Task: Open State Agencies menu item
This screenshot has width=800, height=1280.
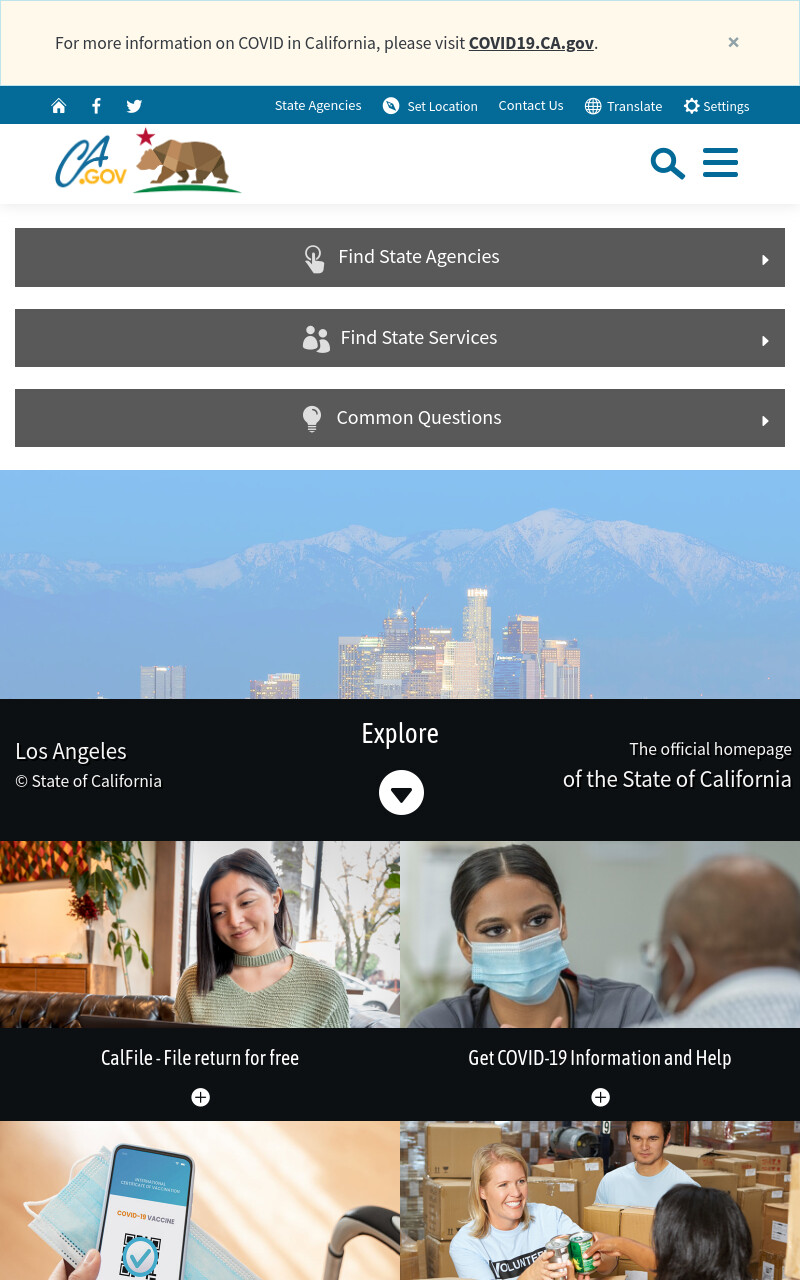Action: (318, 106)
